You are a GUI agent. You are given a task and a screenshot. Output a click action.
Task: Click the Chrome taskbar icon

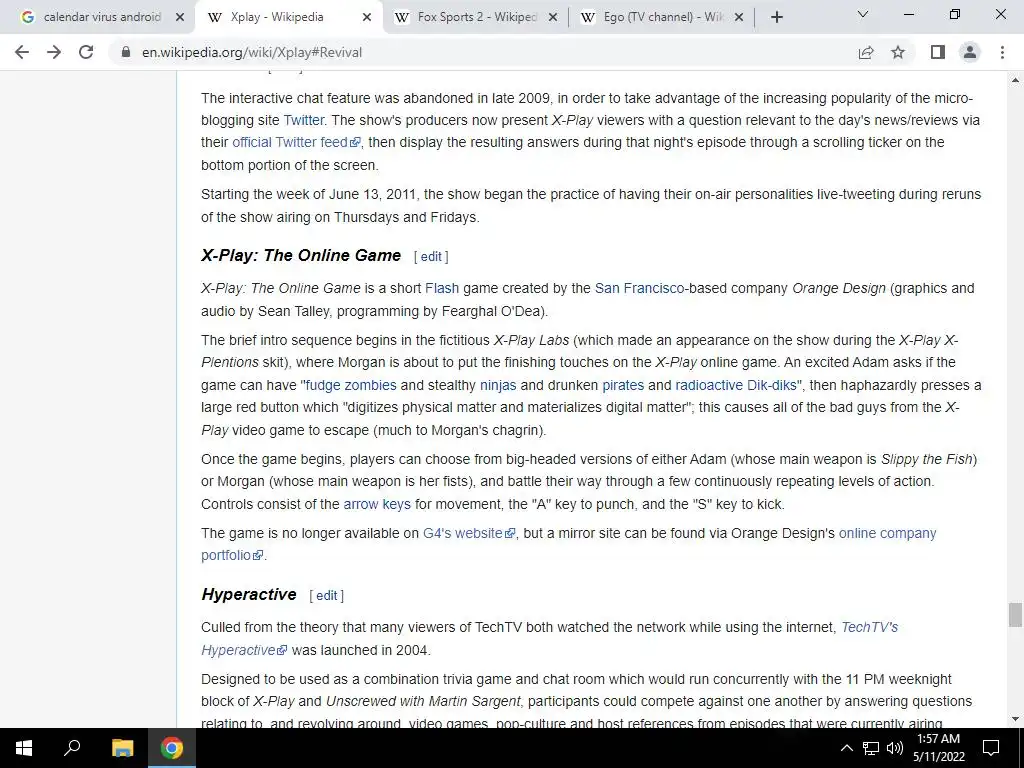click(172, 748)
